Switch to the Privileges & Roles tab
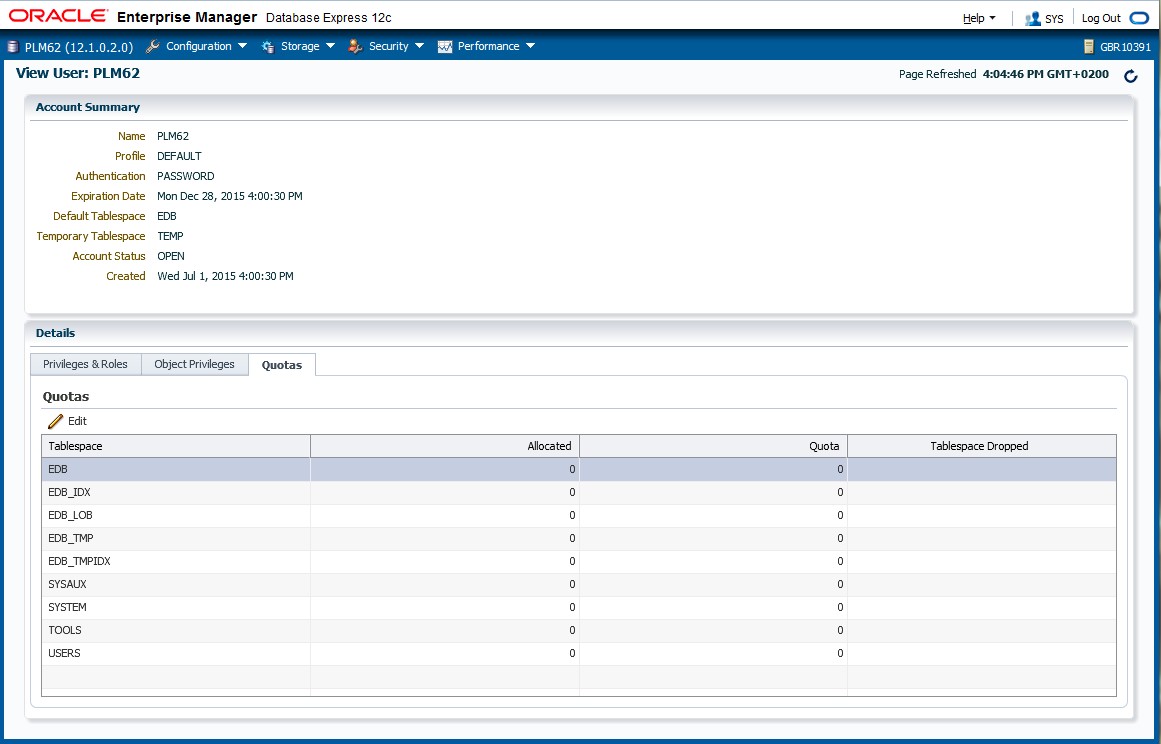Viewport: 1161px width, 744px height. pyautogui.click(x=85, y=364)
